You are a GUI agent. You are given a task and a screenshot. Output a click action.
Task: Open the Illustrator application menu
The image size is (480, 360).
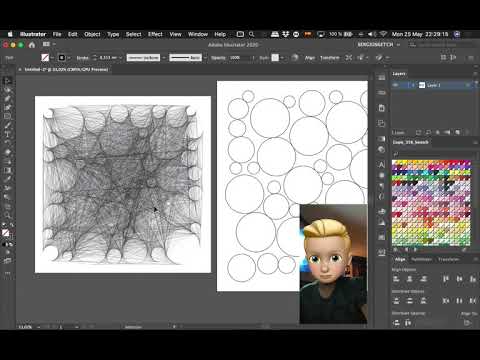[33, 34]
